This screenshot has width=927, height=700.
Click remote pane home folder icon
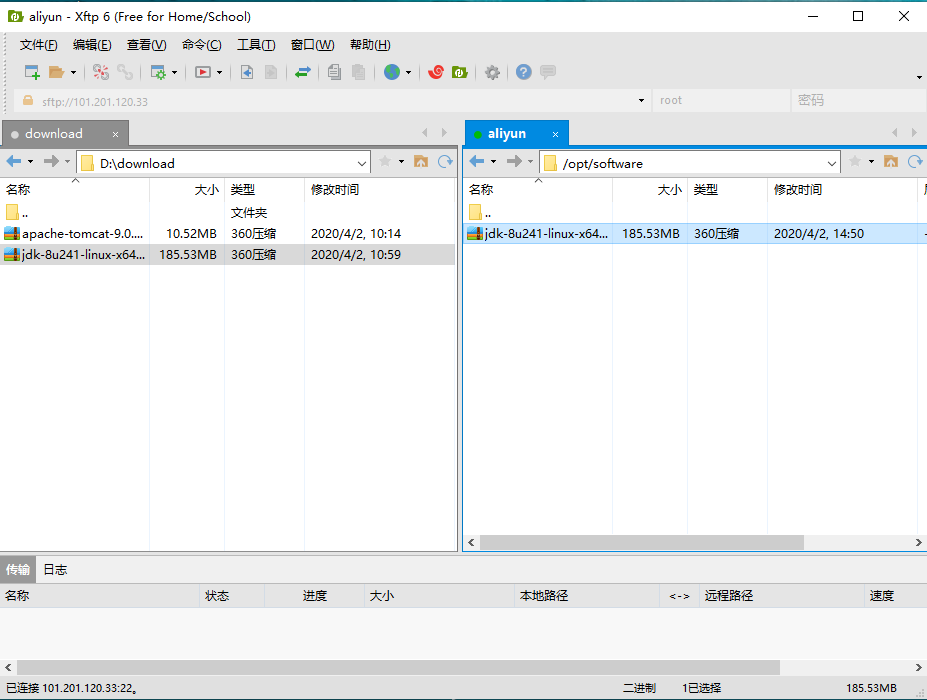click(x=891, y=161)
